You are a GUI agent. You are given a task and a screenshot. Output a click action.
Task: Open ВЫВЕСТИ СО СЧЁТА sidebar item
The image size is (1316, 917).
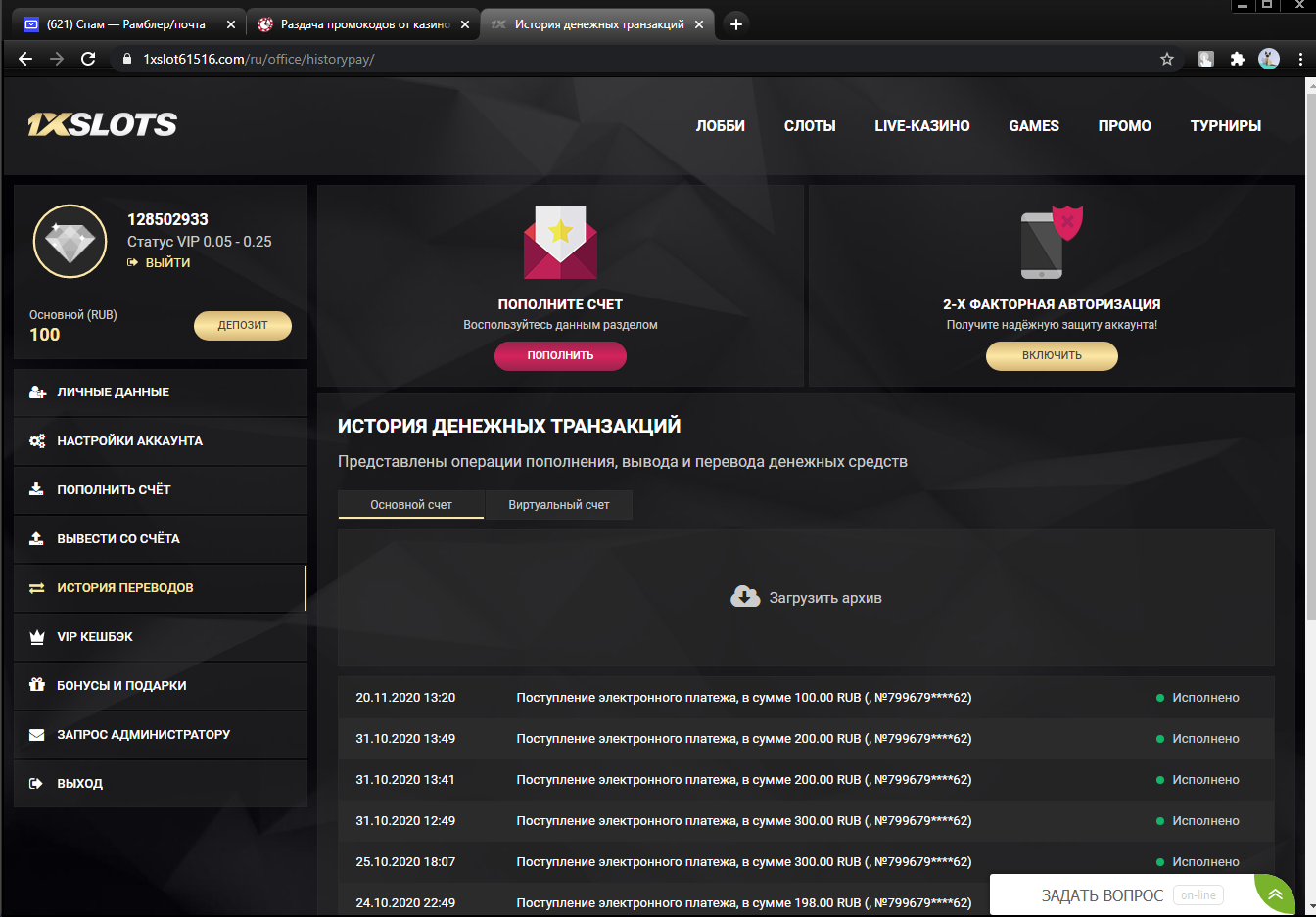[x=161, y=539]
